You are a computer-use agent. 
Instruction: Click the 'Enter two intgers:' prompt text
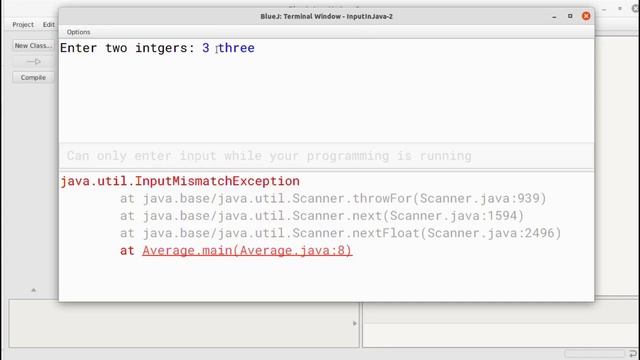coord(128,48)
